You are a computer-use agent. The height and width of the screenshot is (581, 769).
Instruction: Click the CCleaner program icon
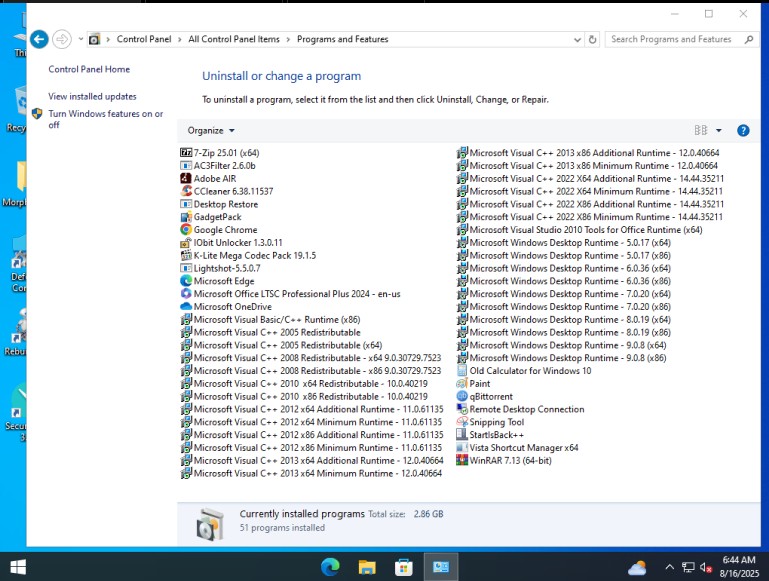(186, 191)
